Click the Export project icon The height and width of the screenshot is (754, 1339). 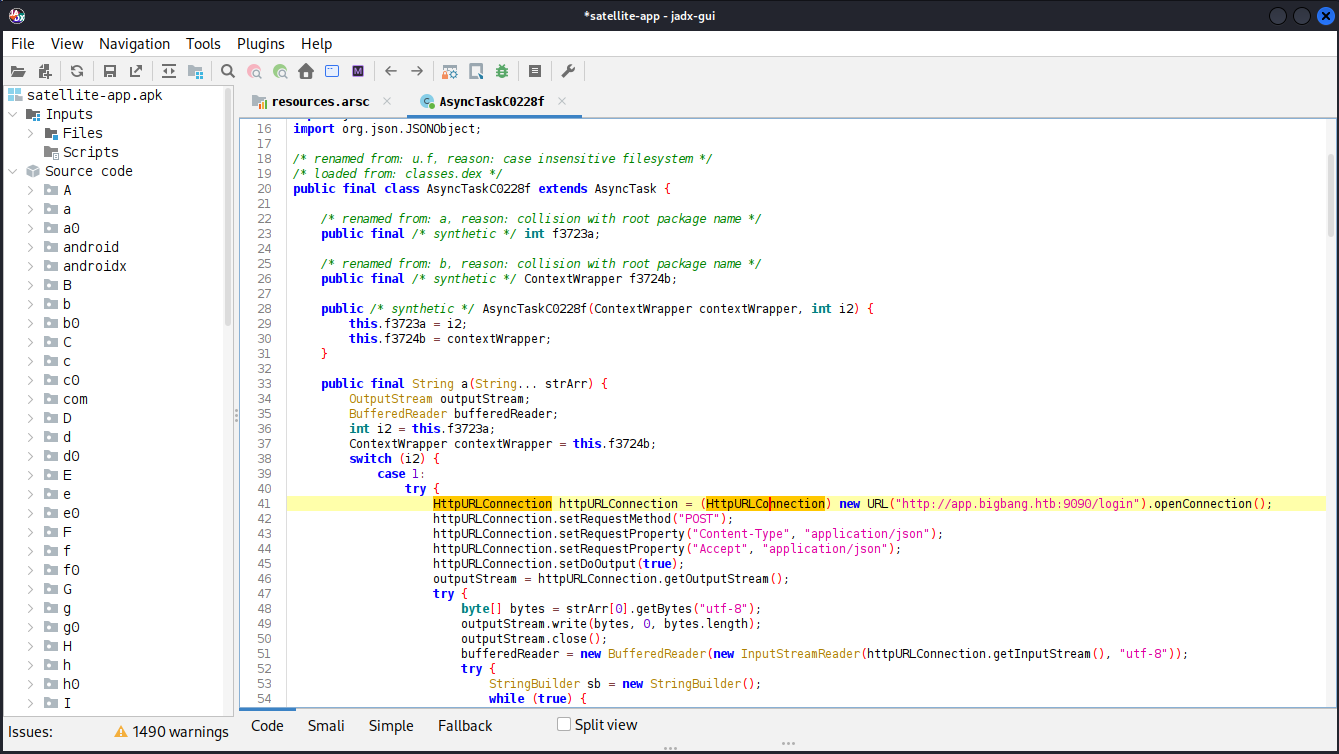point(136,71)
